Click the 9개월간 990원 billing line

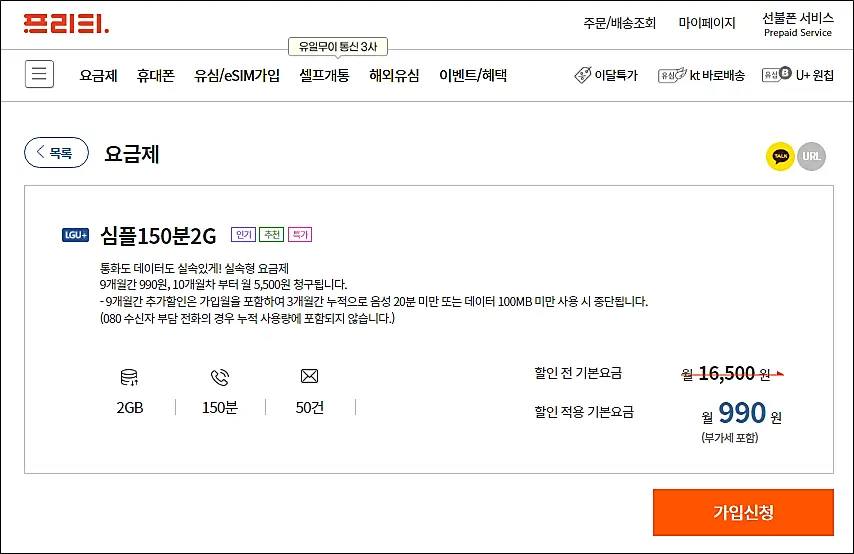[223, 284]
